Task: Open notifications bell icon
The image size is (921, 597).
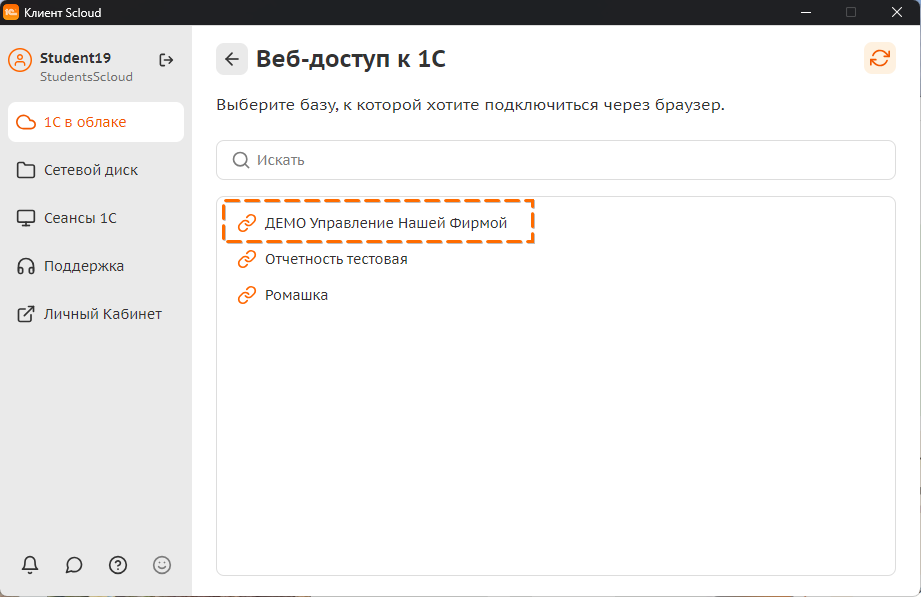Action: click(x=30, y=565)
